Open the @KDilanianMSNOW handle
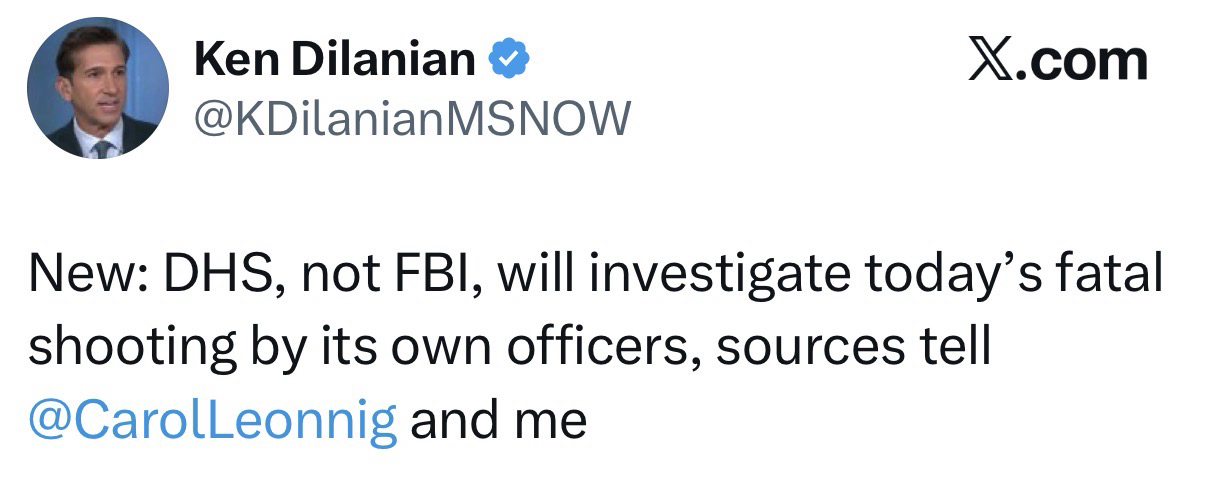This screenshot has height=481, width=1206. 412,119
